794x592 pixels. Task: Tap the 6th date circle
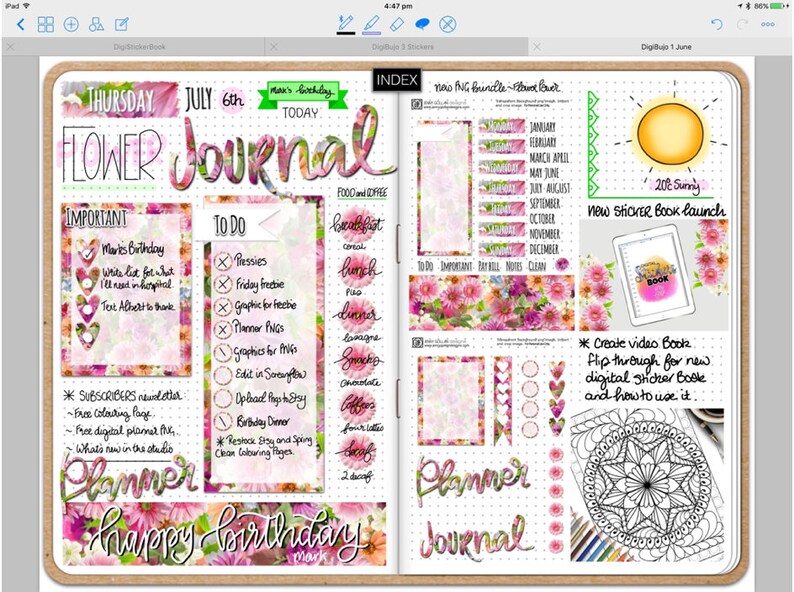(x=233, y=100)
